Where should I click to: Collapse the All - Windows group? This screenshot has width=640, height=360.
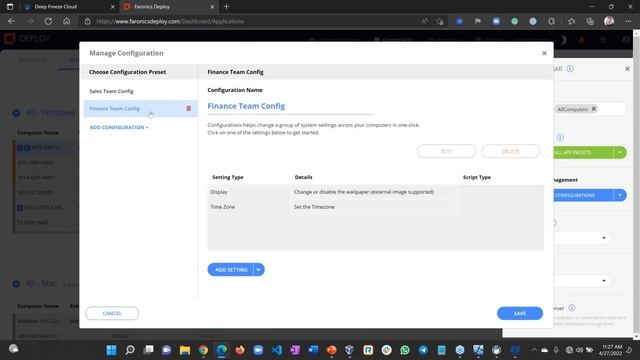point(16,113)
